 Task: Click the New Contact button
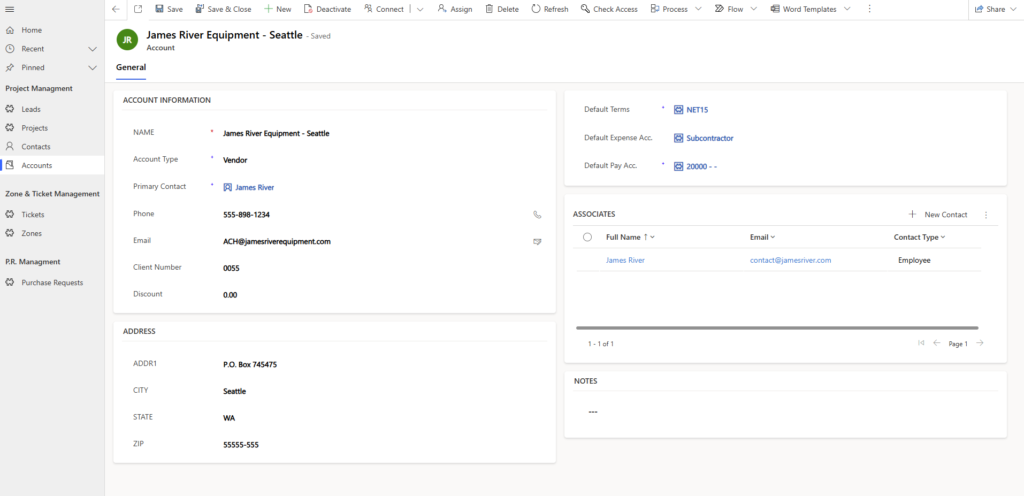(x=938, y=214)
